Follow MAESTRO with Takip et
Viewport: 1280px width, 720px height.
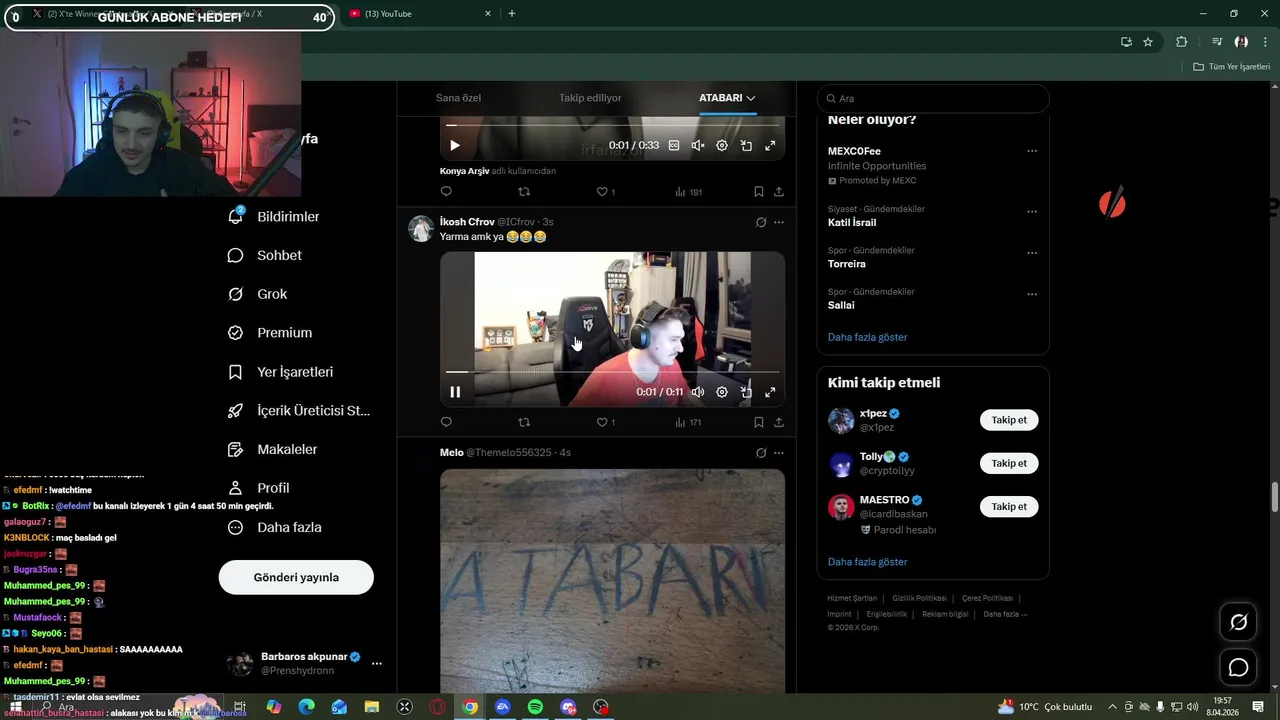1009,507
